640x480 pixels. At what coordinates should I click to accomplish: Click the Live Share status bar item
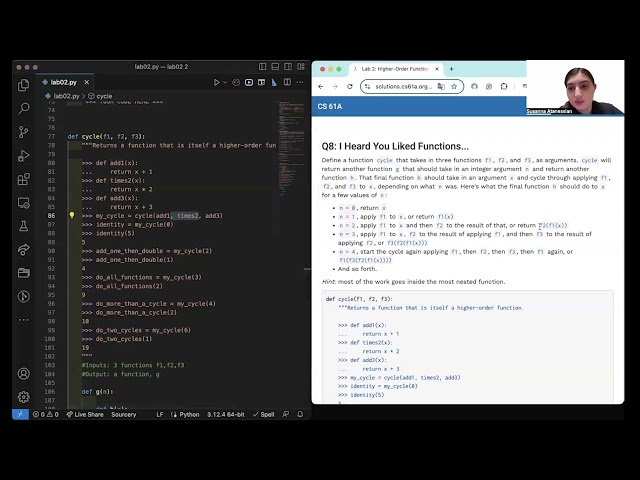[85, 414]
